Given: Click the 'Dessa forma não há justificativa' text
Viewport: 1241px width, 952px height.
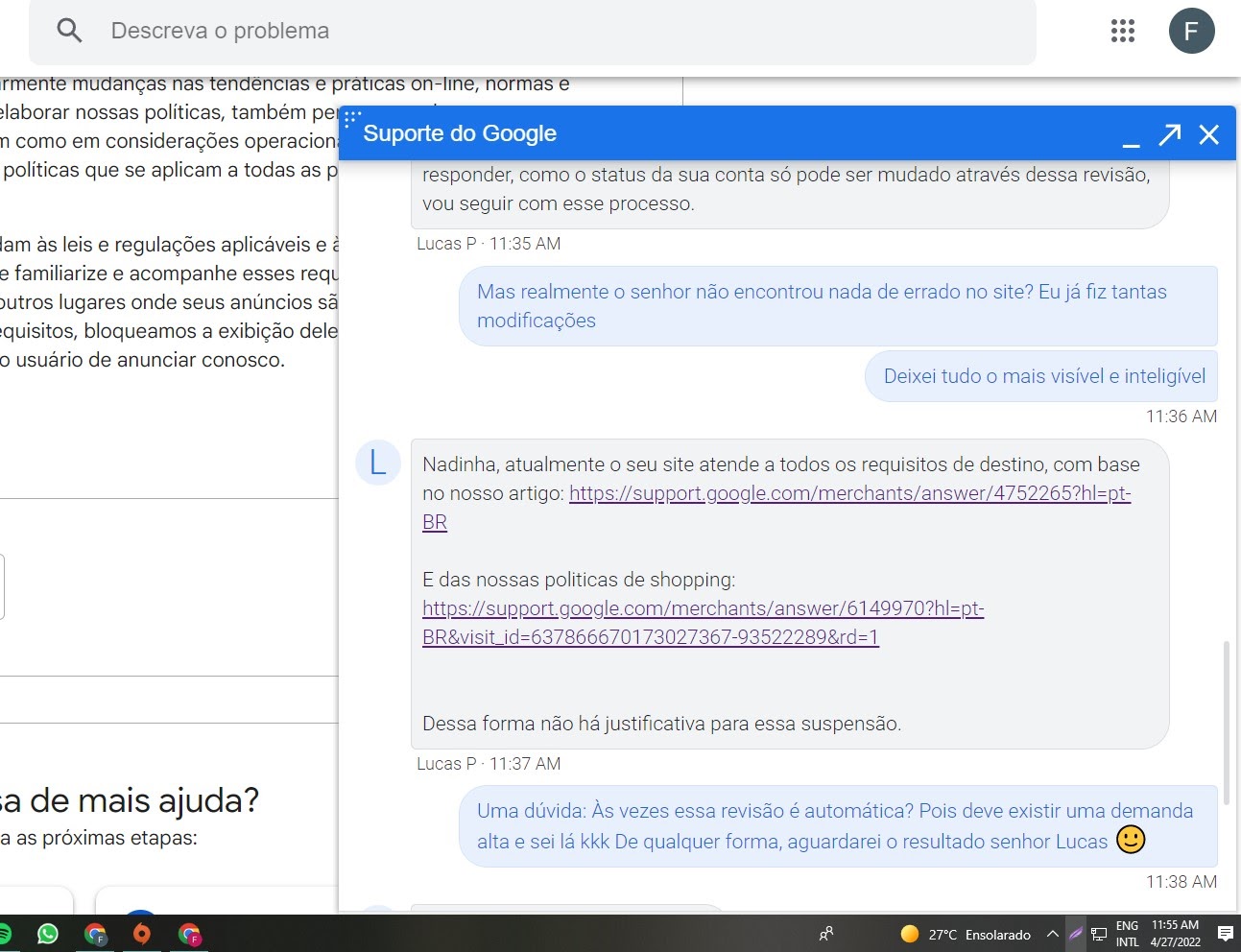Looking at the screenshot, I should click(662, 724).
